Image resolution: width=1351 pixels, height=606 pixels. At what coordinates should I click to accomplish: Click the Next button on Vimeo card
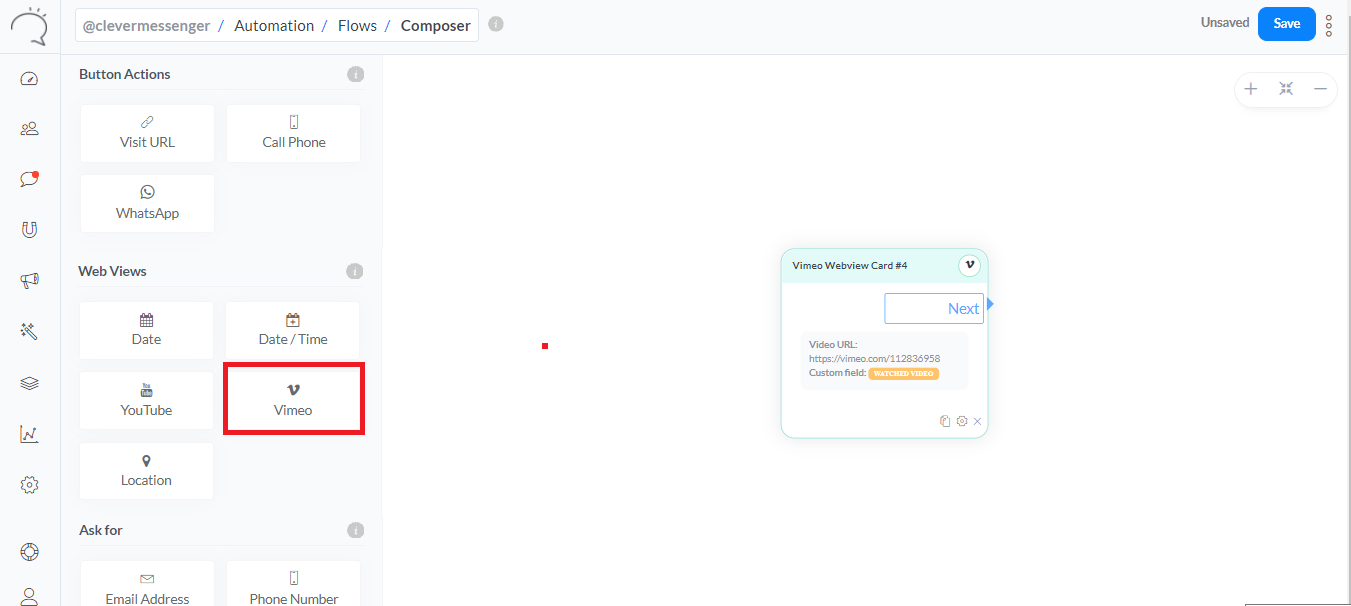point(934,309)
